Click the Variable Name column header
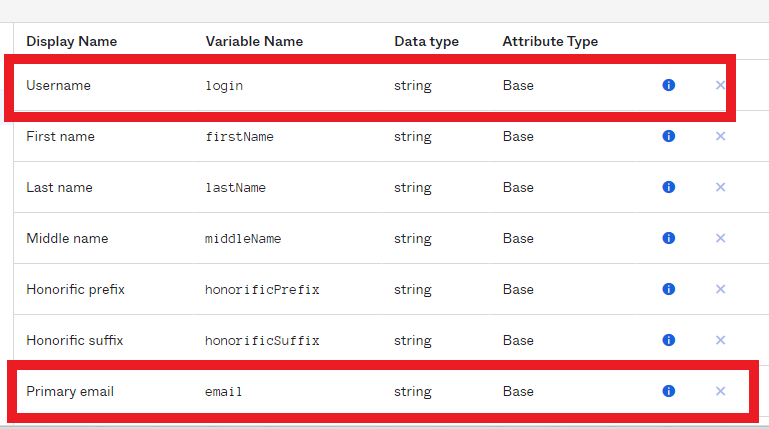This screenshot has height=429, width=769. pos(254,42)
